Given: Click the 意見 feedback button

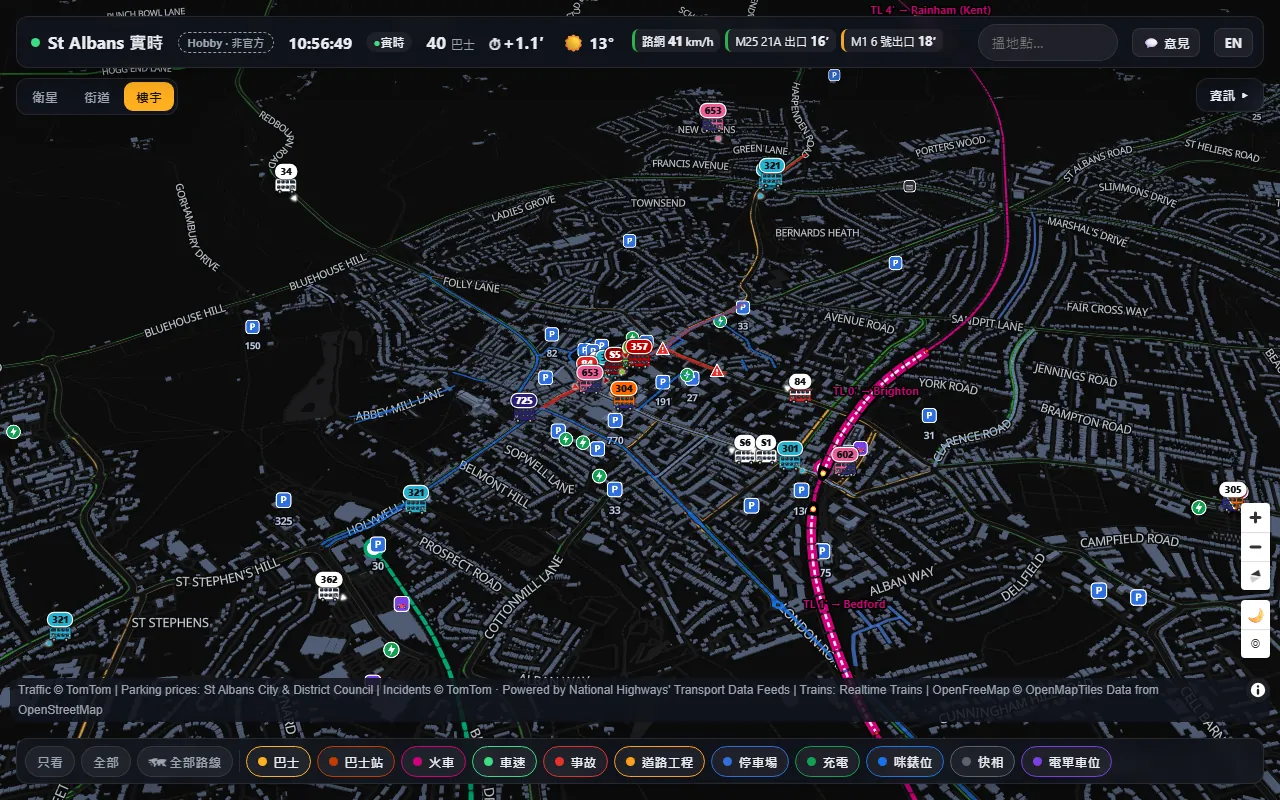Looking at the screenshot, I should tap(1166, 43).
